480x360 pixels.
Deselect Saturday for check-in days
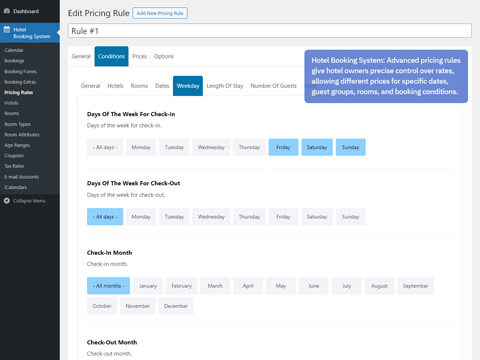(317, 147)
